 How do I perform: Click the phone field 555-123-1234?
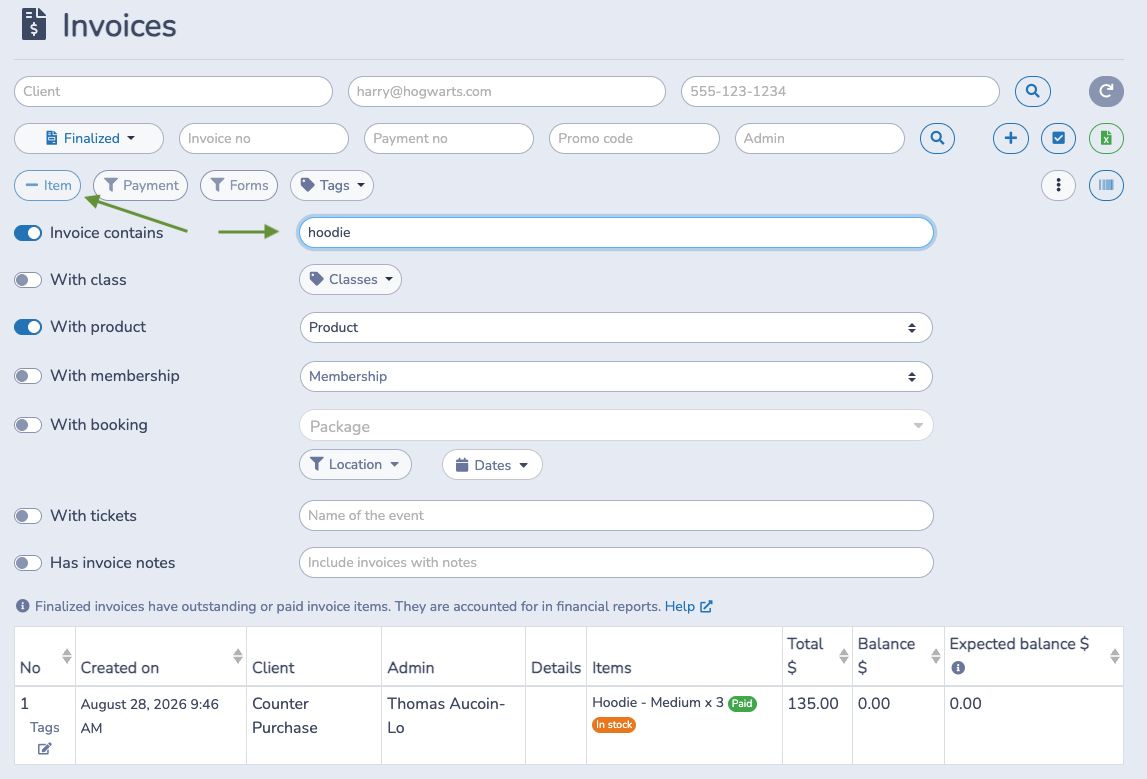click(840, 91)
